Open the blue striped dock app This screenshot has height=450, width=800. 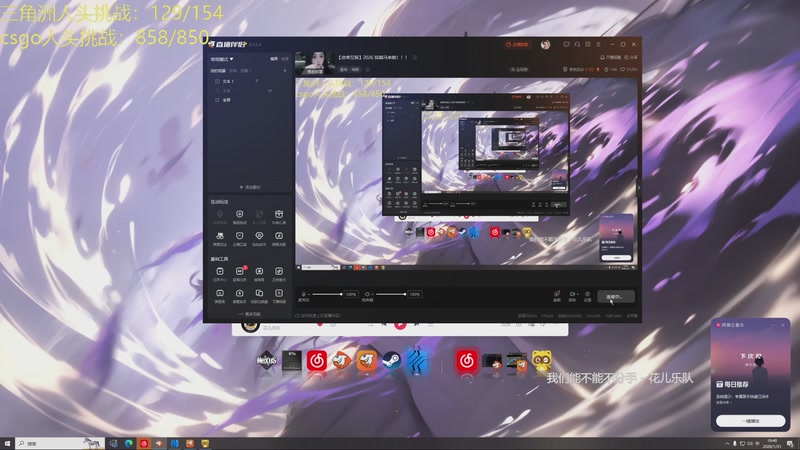point(416,361)
